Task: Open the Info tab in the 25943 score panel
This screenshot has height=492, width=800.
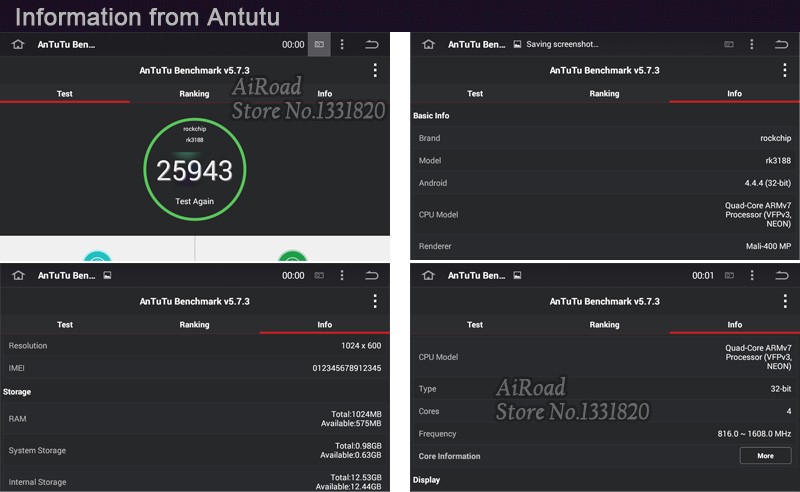Action: click(324, 94)
